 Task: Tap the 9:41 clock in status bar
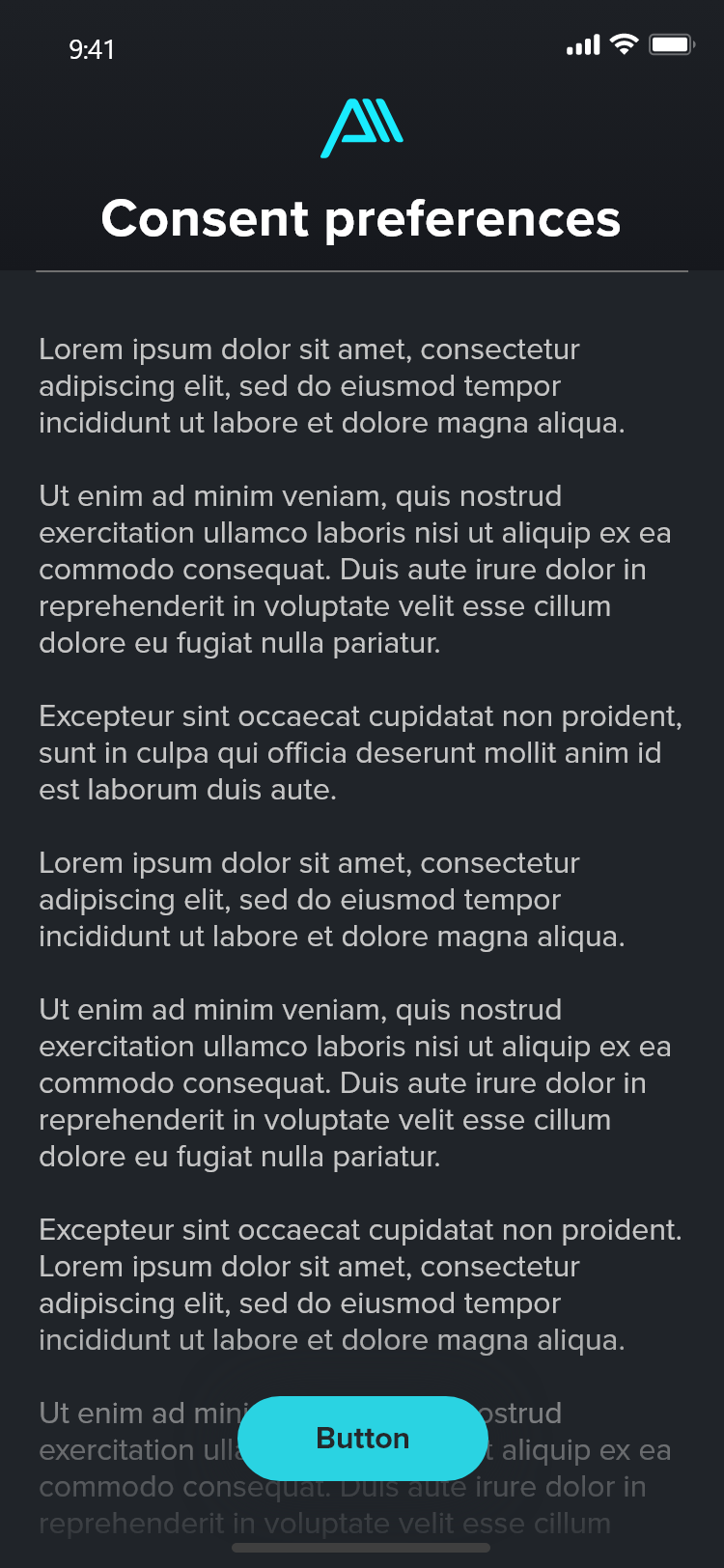pyautogui.click(x=92, y=49)
